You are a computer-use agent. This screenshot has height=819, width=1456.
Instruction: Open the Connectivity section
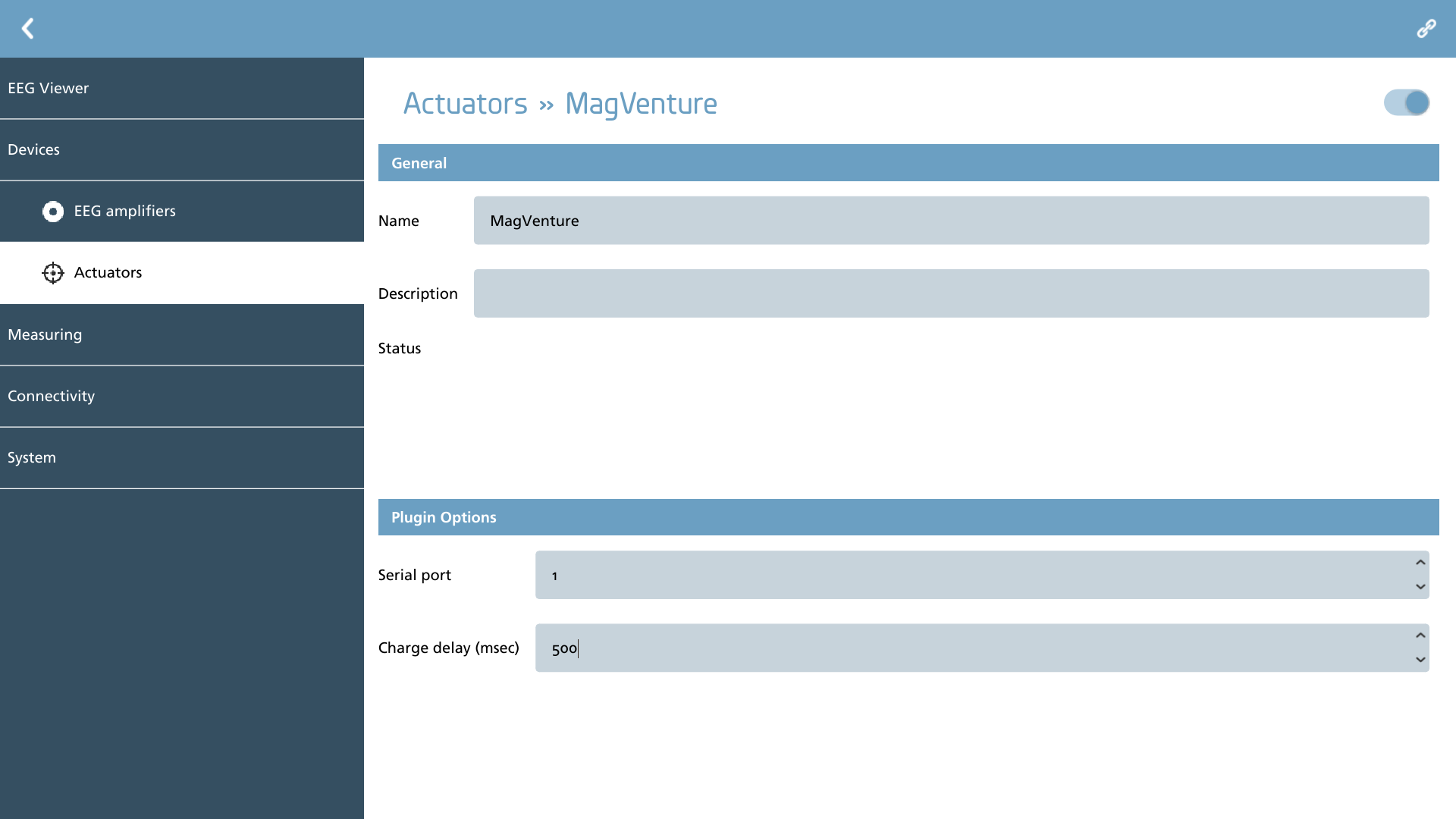tap(182, 396)
